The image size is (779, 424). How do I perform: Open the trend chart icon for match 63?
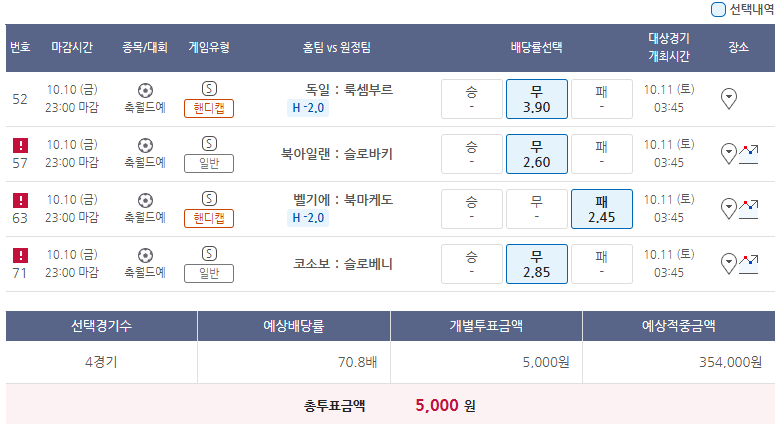point(748,209)
